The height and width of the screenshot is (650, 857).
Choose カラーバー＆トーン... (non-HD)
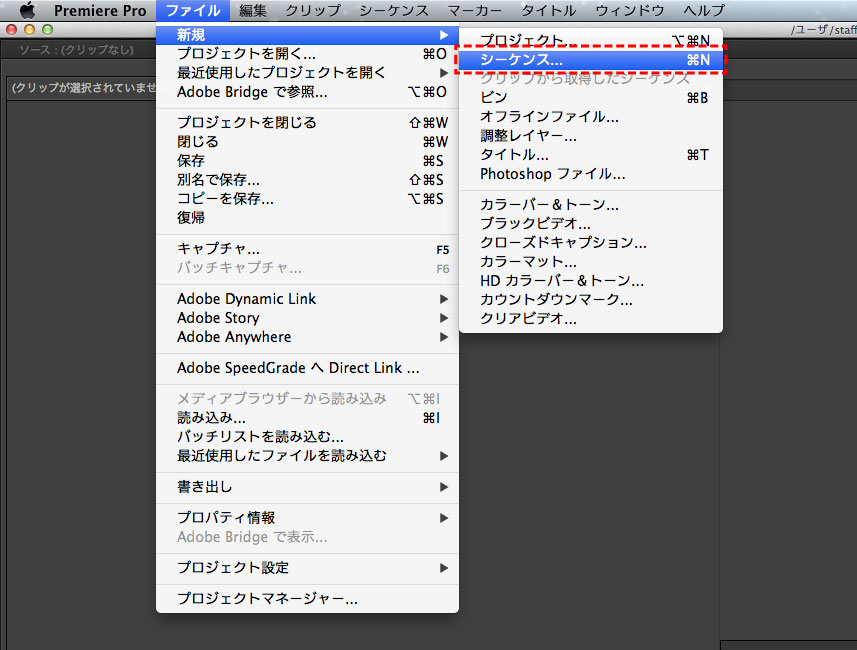click(x=591, y=204)
